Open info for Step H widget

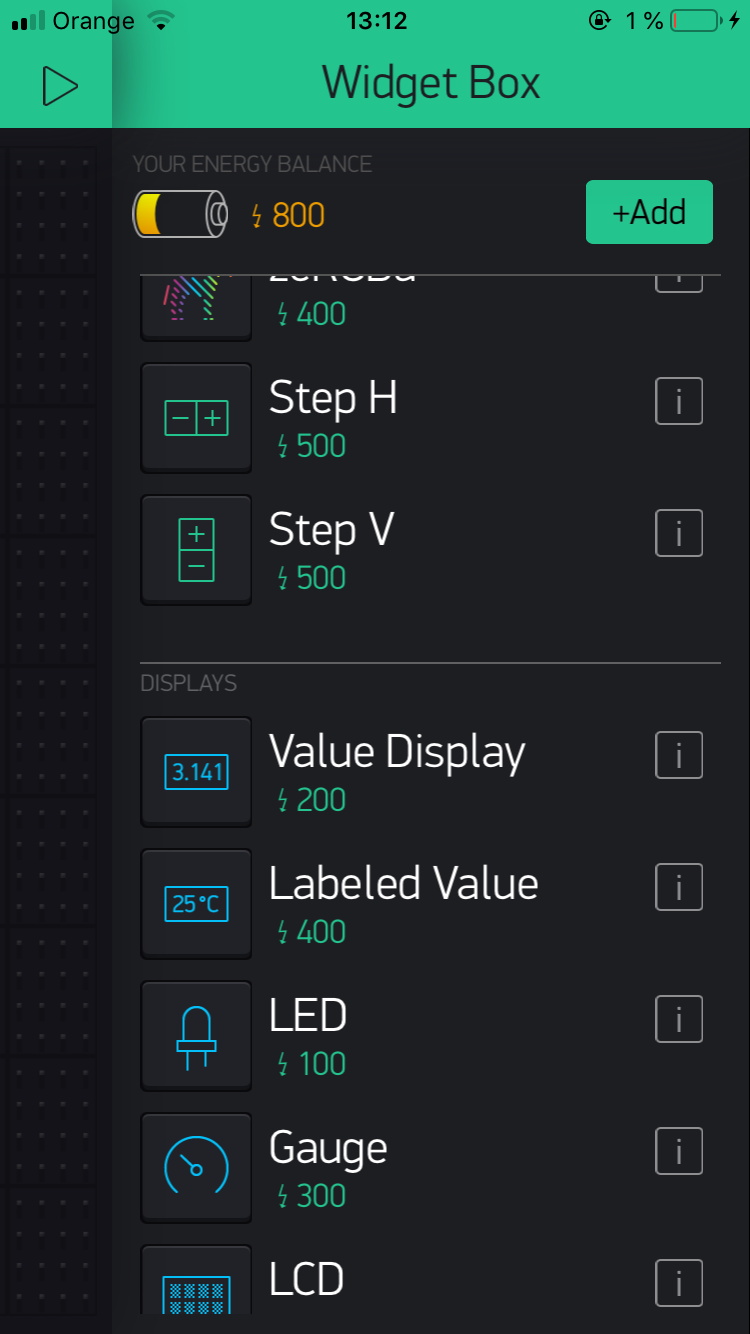tap(679, 401)
